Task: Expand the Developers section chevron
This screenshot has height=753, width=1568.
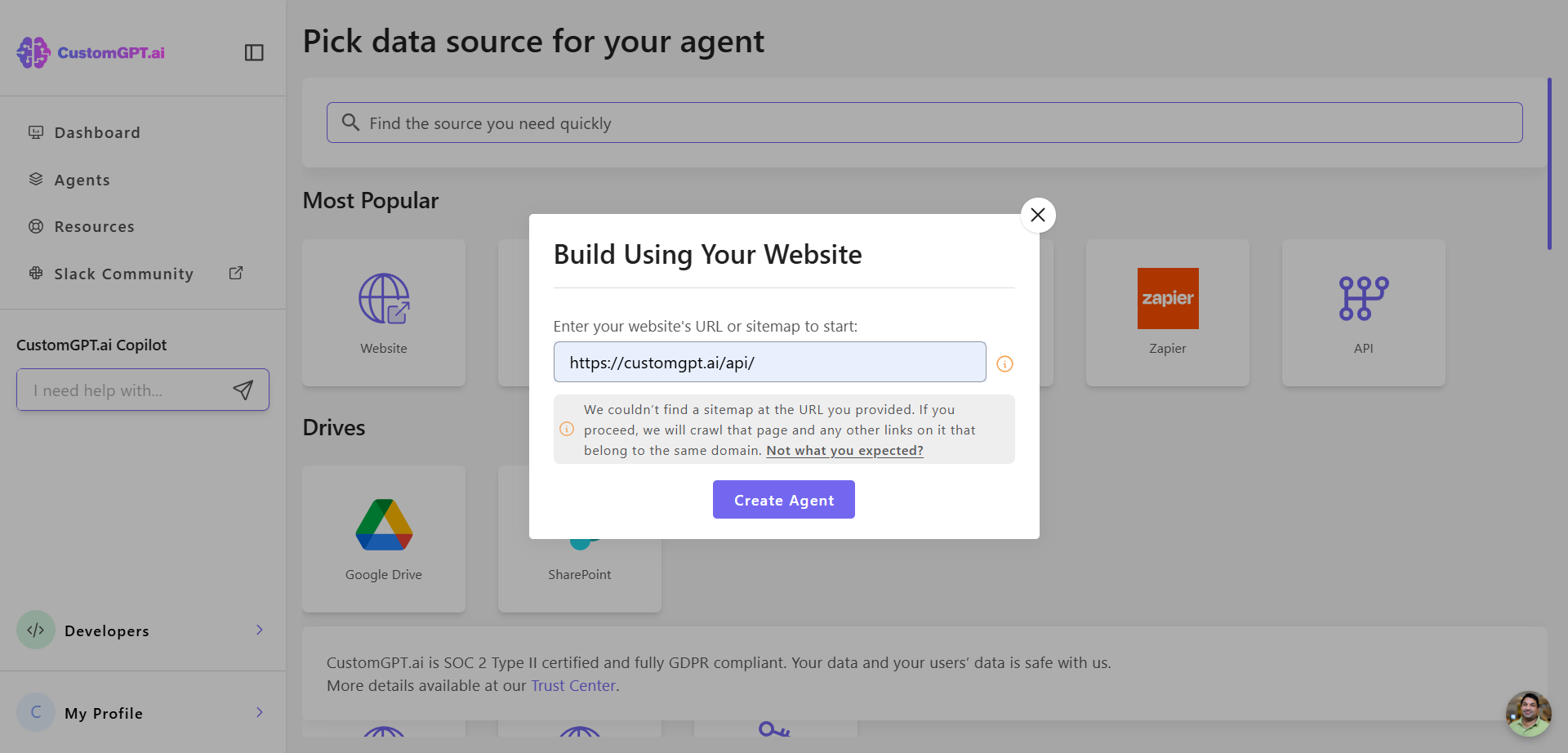Action: click(x=260, y=630)
